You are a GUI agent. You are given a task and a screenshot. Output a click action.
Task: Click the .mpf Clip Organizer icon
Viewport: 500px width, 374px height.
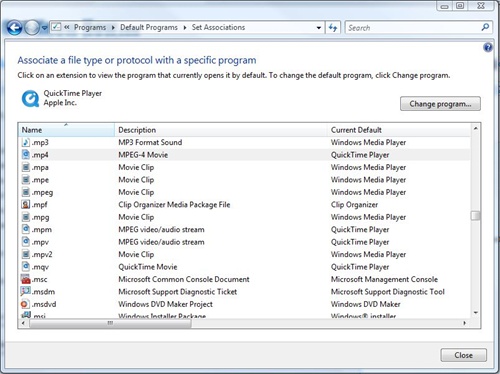(26, 204)
